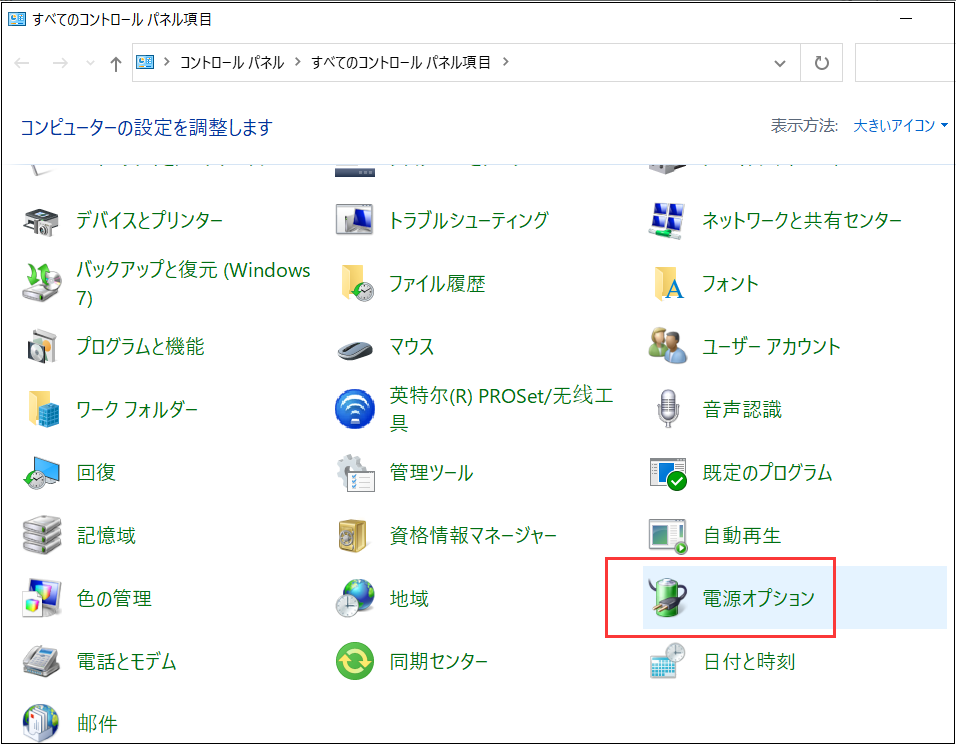Open the 表示方法 大きいアイコン dropdown
The width and height of the screenshot is (956, 745).
point(900,126)
